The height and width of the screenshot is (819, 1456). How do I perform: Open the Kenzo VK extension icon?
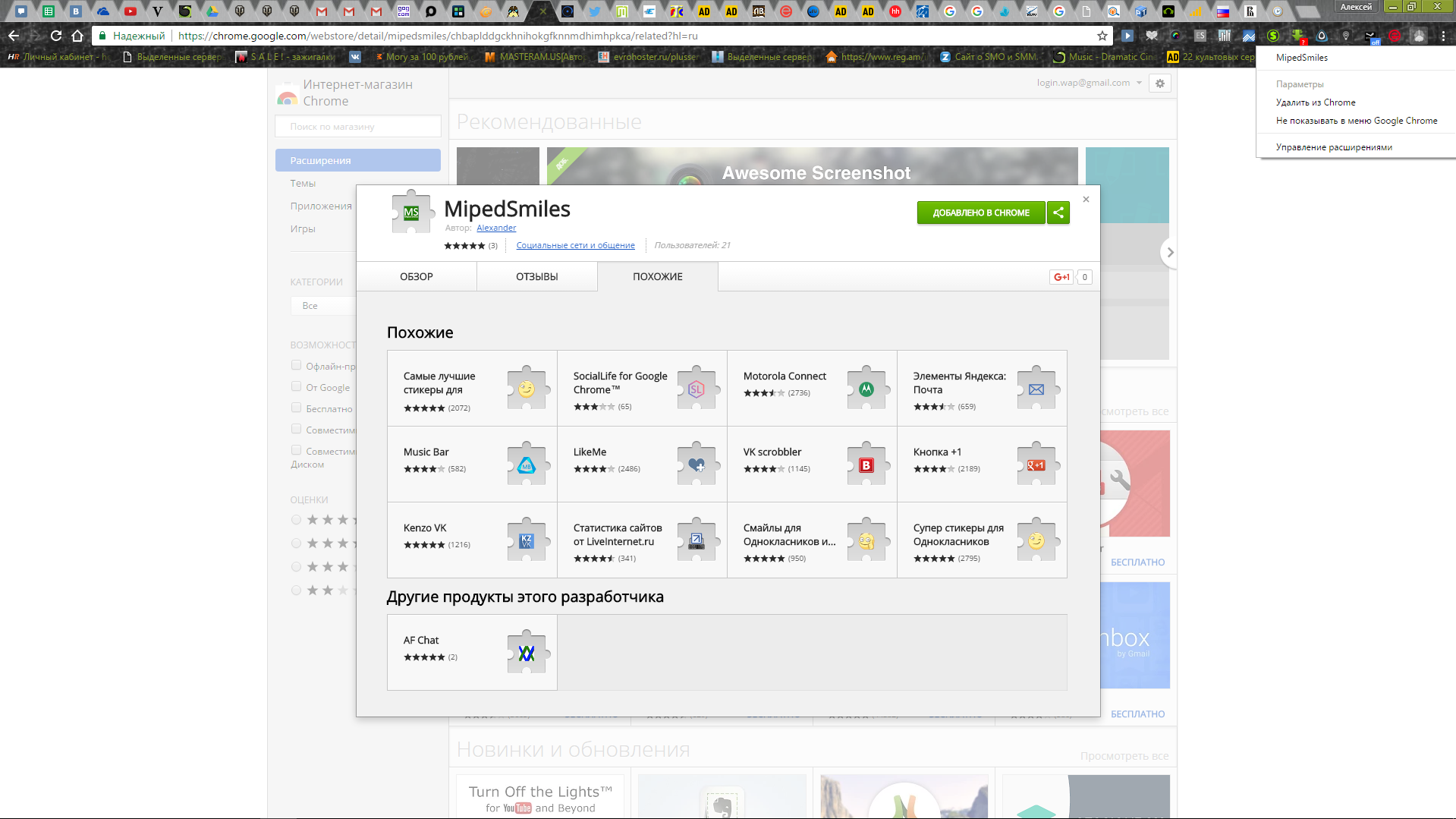(527, 540)
